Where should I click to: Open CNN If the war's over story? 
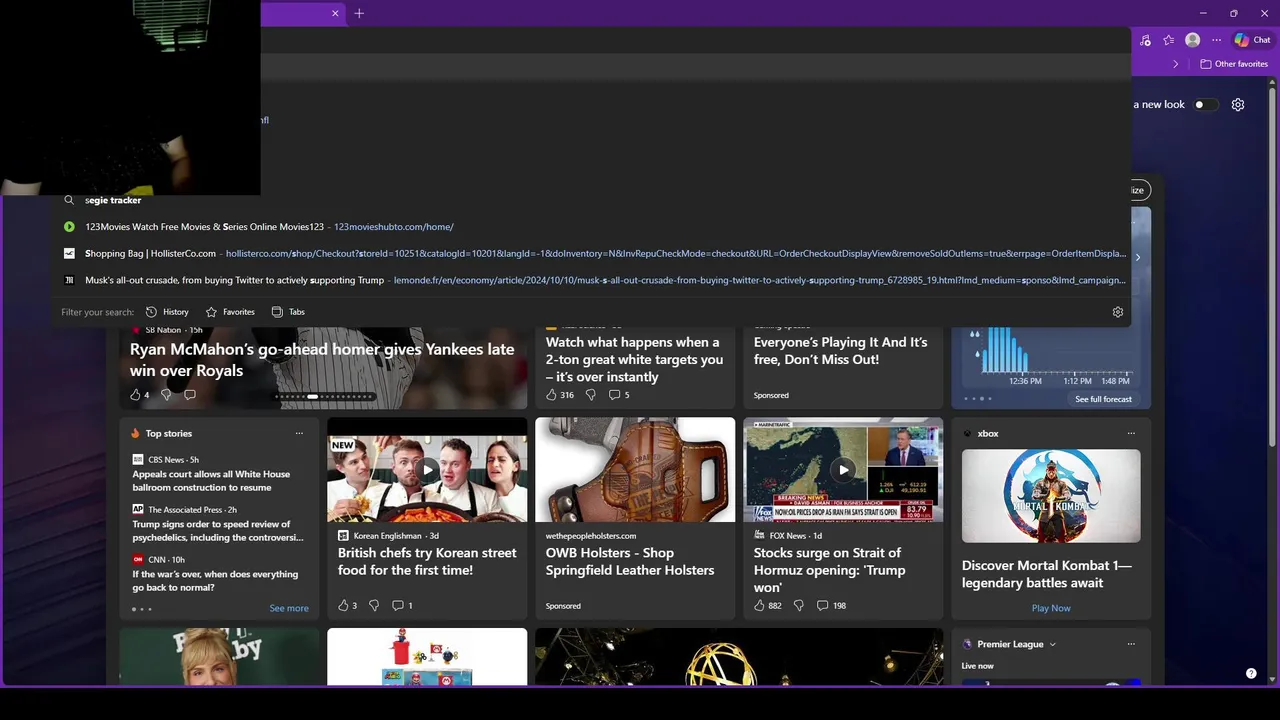(x=215, y=581)
